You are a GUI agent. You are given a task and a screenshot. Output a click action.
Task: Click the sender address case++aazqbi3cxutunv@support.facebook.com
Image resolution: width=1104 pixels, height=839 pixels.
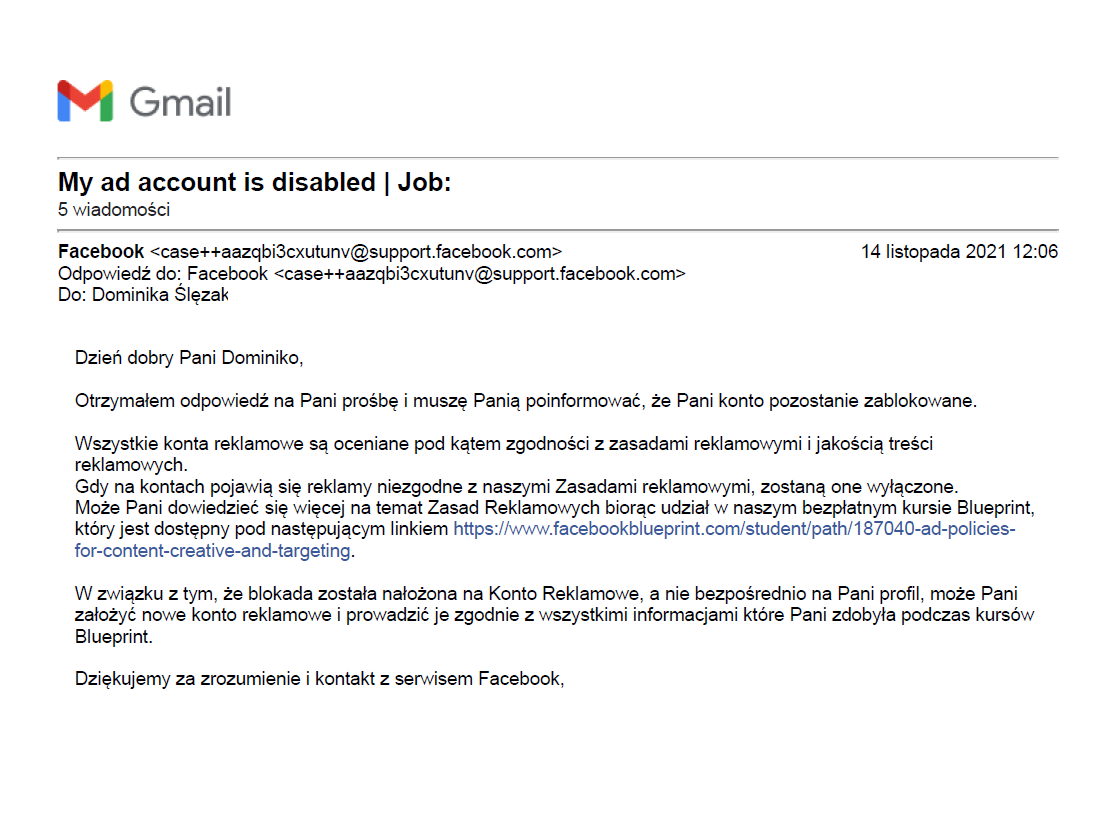(356, 252)
